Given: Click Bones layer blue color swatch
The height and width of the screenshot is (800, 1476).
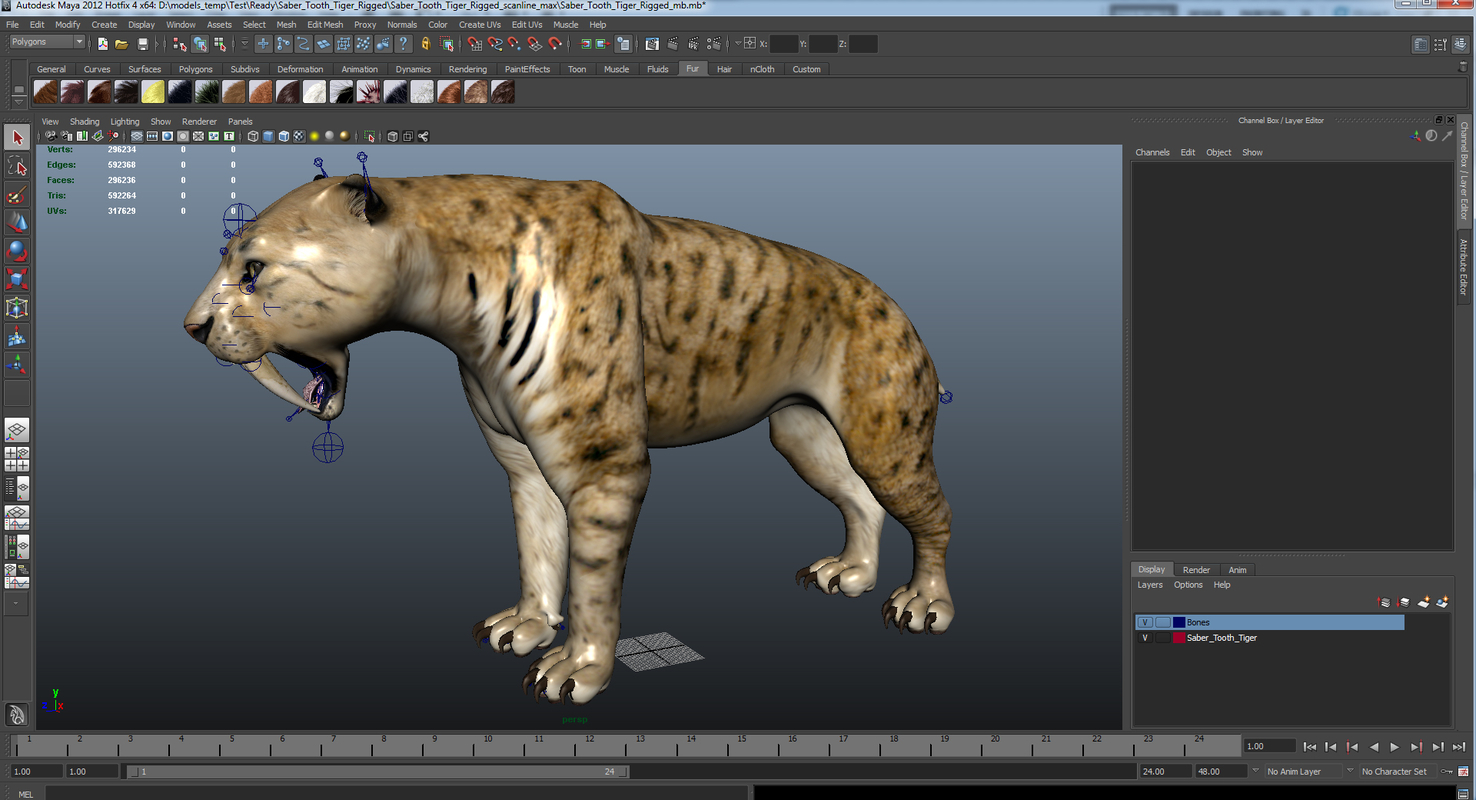Looking at the screenshot, I should tap(1179, 622).
